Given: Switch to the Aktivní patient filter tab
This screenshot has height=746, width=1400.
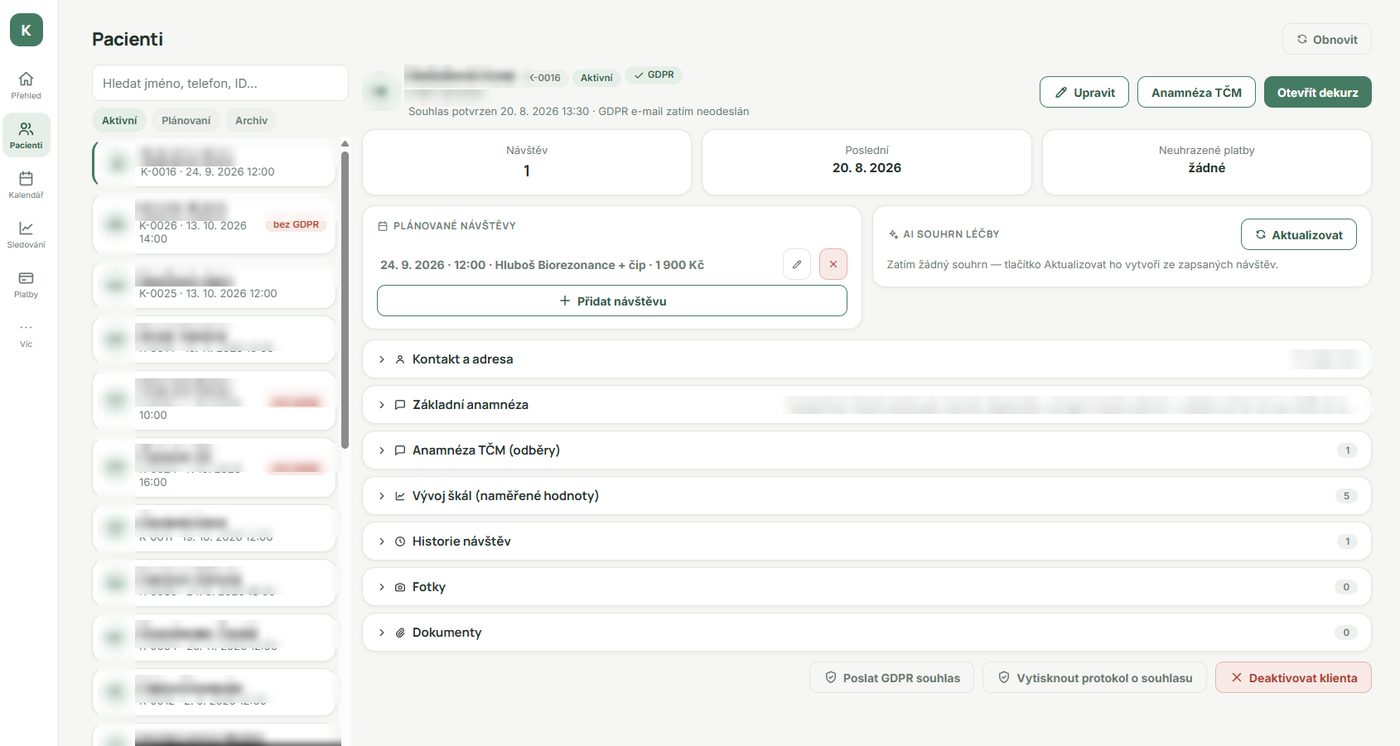Looking at the screenshot, I should click(x=119, y=120).
